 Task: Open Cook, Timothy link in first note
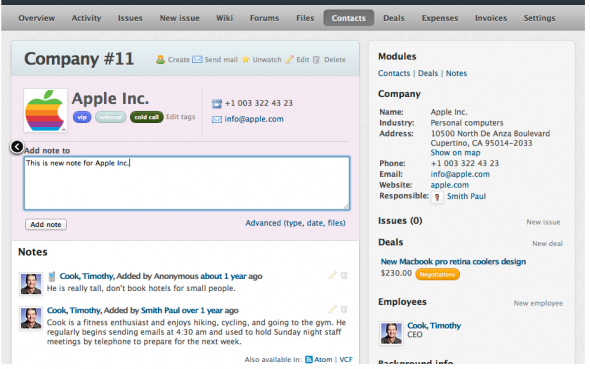87,276
